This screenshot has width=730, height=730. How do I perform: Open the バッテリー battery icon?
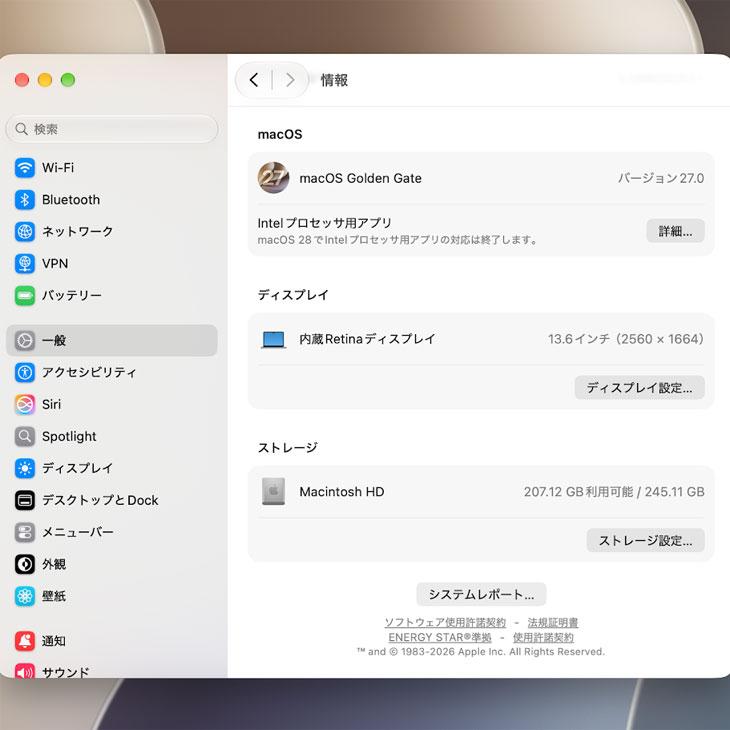(25, 295)
